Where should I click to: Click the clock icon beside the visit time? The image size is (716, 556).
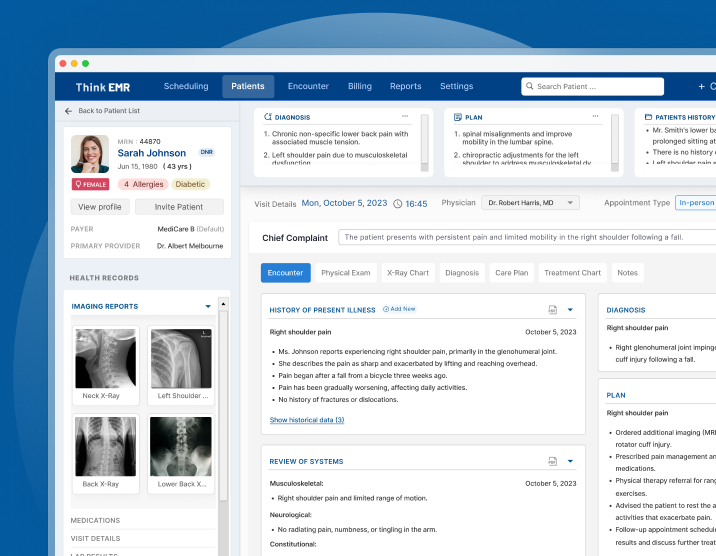398,204
